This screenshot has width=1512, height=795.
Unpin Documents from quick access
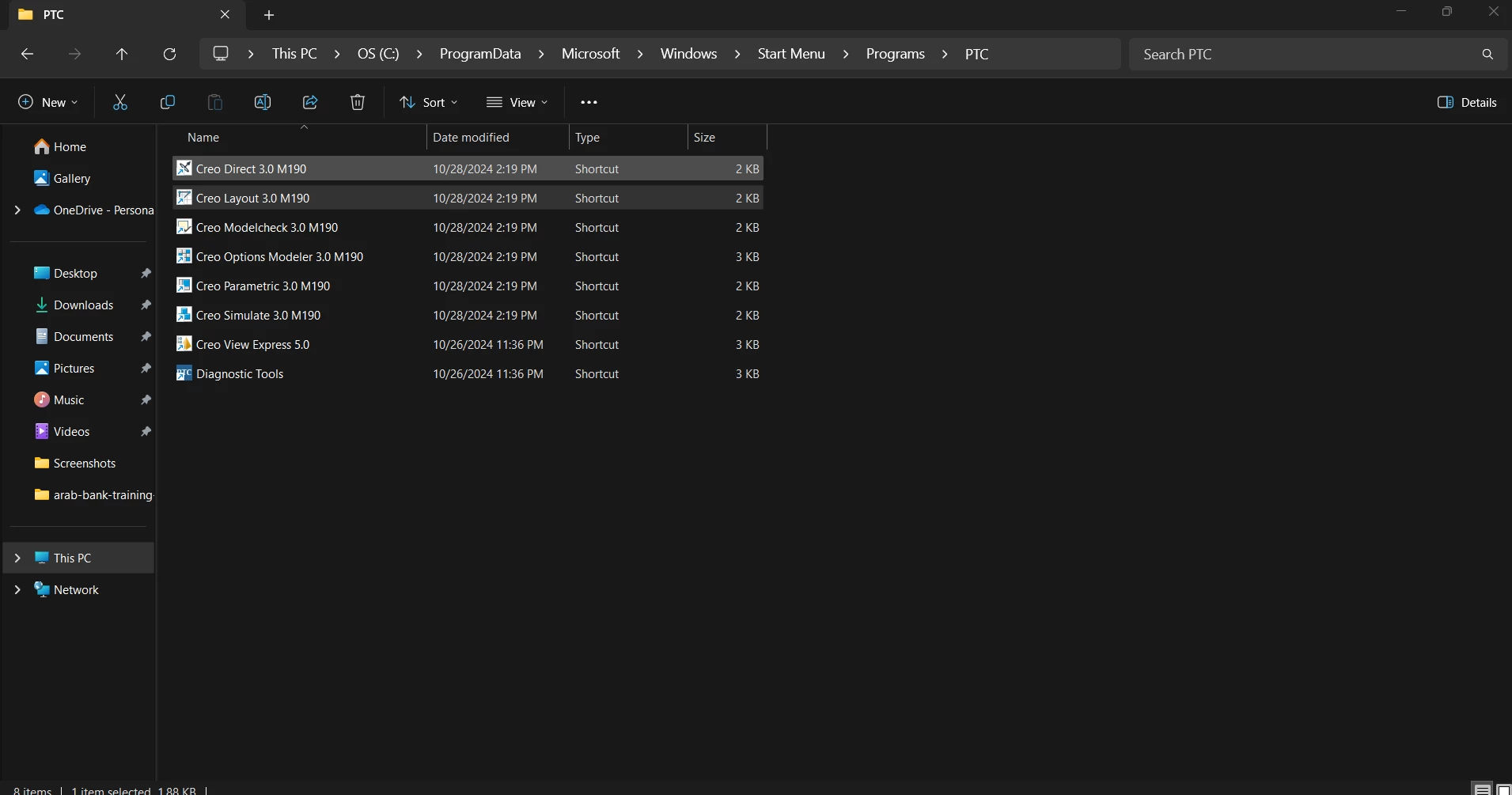146,336
